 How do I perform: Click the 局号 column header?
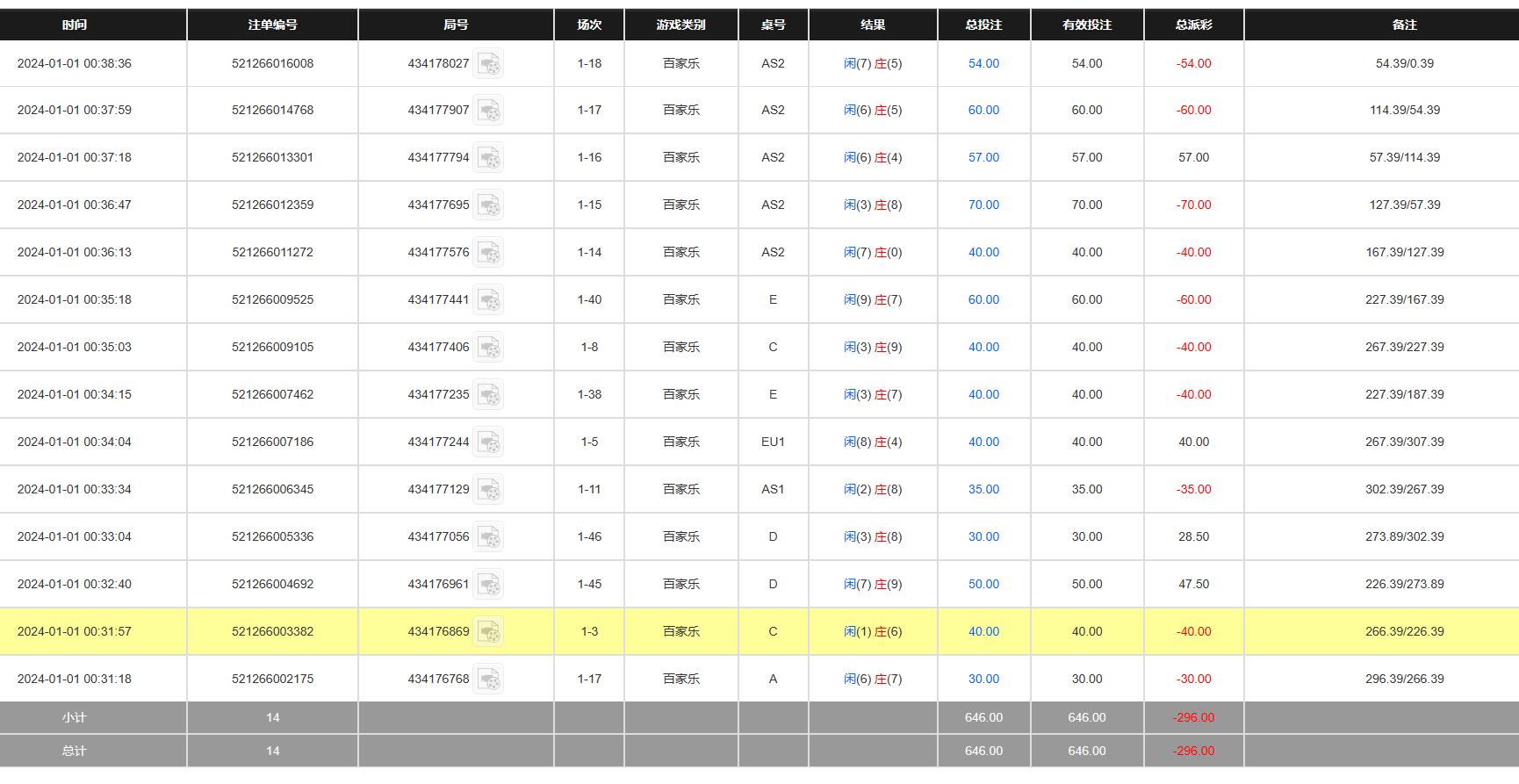(x=456, y=25)
